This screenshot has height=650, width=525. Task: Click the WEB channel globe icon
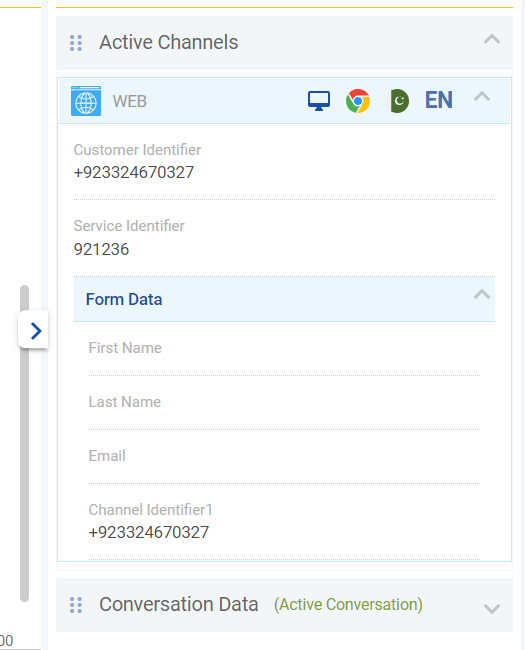click(86, 101)
